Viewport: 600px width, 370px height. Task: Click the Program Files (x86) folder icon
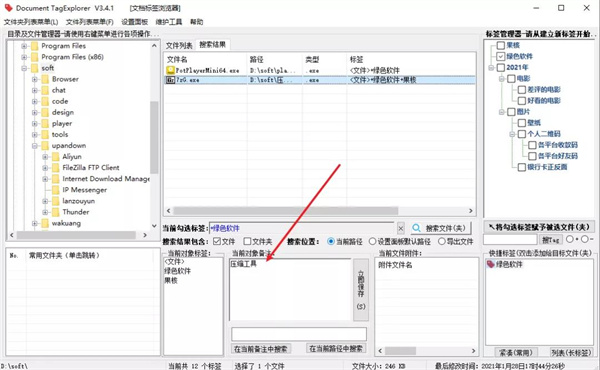click(x=35, y=57)
